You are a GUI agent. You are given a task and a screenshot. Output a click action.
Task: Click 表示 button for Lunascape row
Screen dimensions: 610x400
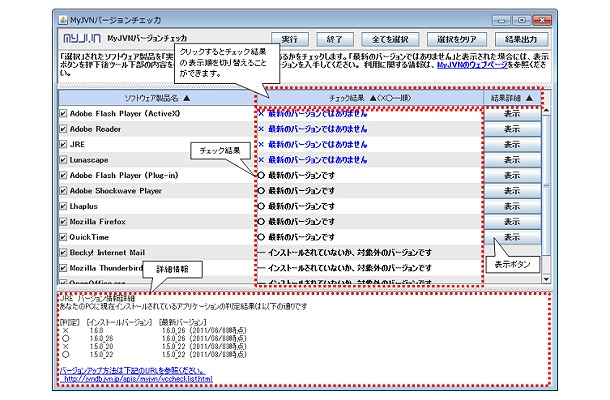512,160
